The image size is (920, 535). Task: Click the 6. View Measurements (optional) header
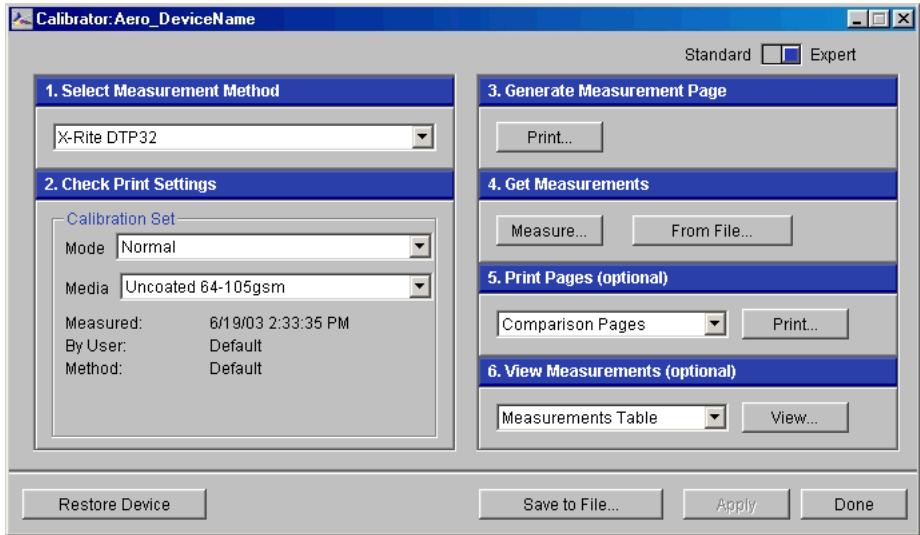[x=688, y=371]
